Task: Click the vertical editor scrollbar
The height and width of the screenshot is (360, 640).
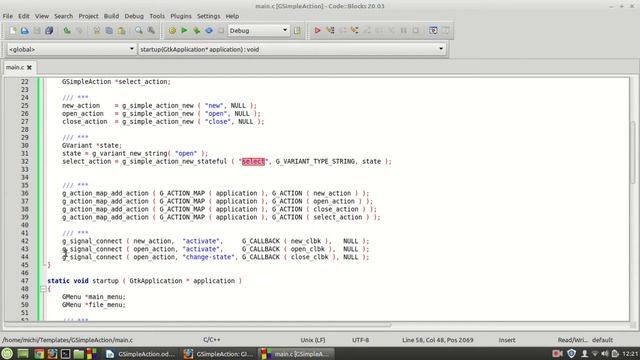Action: pyautogui.click(x=633, y=153)
